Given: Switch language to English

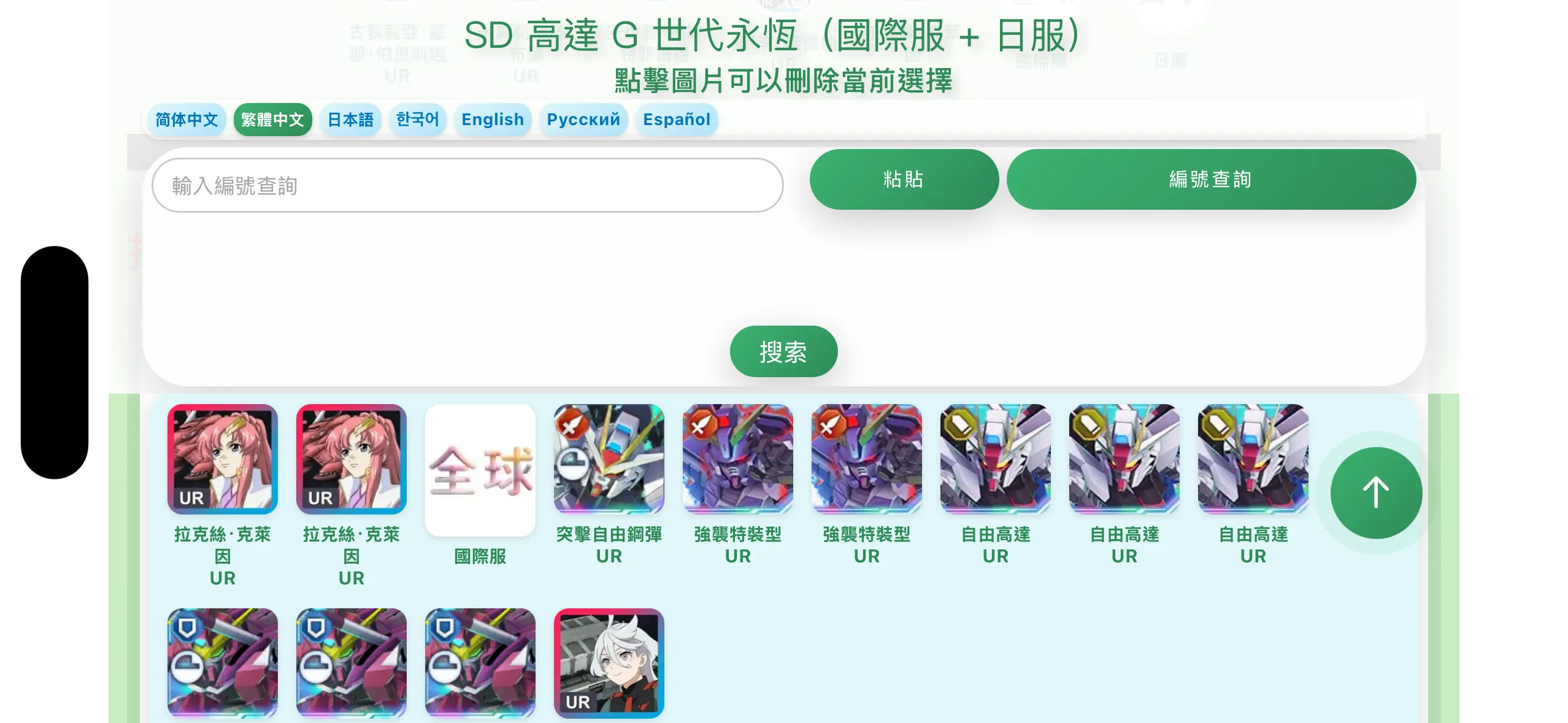Looking at the screenshot, I should coord(493,120).
